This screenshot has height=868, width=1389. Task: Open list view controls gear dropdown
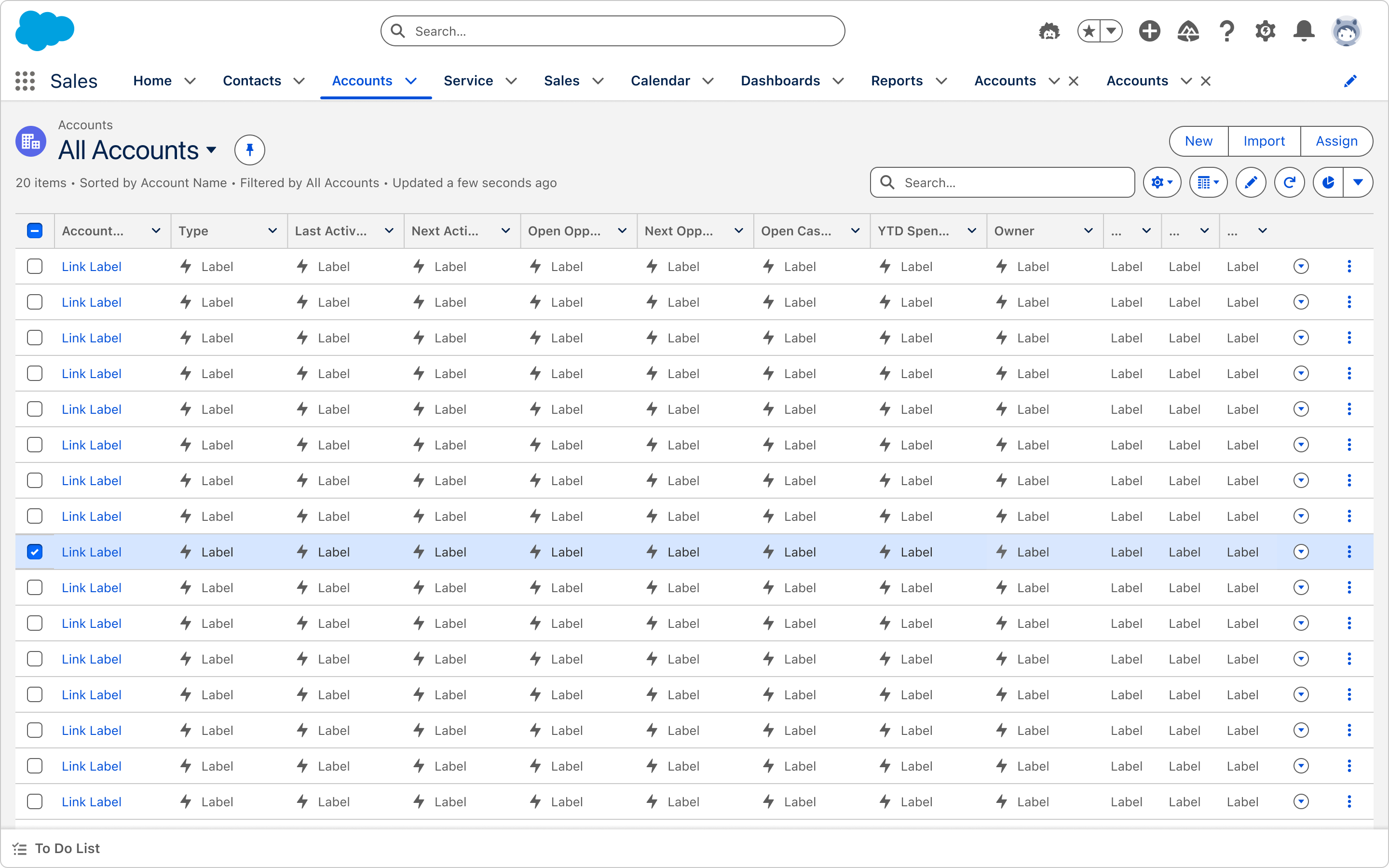[1162, 183]
